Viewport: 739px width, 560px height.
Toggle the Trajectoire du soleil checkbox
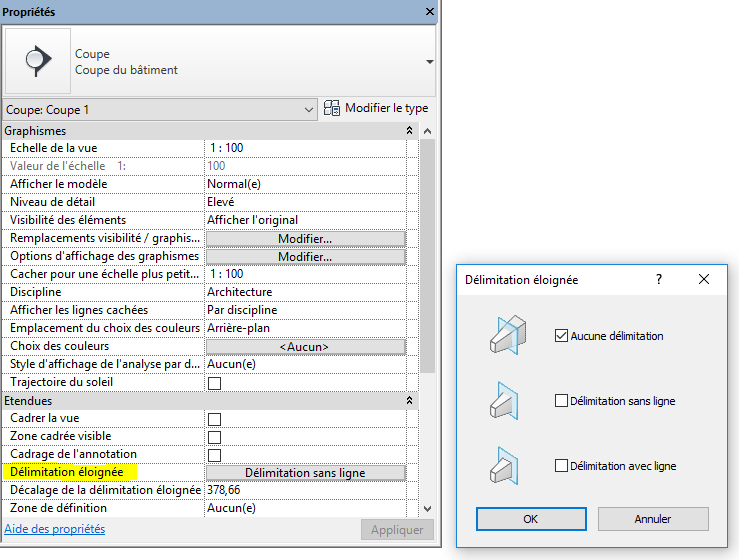(214, 383)
